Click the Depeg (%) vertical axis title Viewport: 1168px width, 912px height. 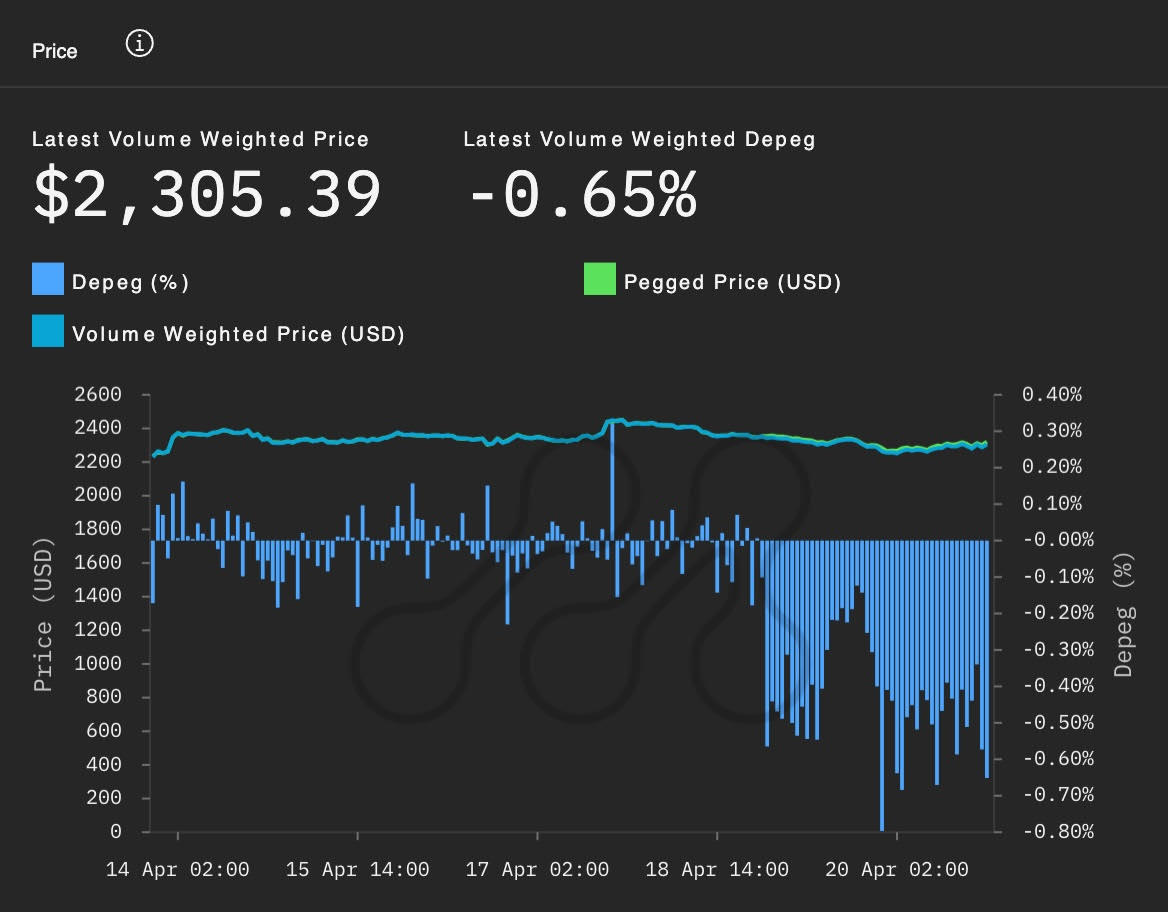[1124, 614]
